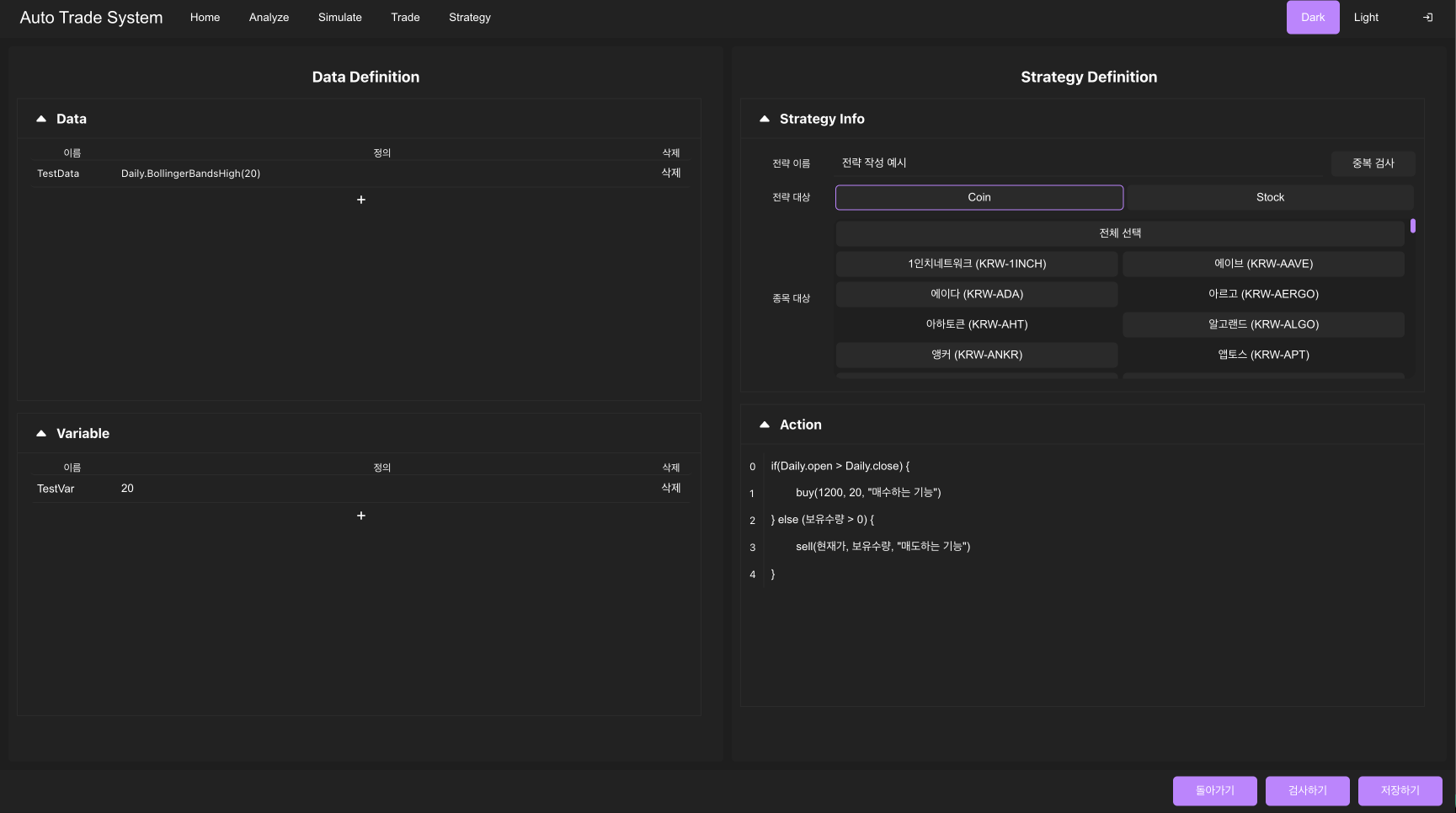
Task: Open the Strategy menu item
Action: click(469, 18)
